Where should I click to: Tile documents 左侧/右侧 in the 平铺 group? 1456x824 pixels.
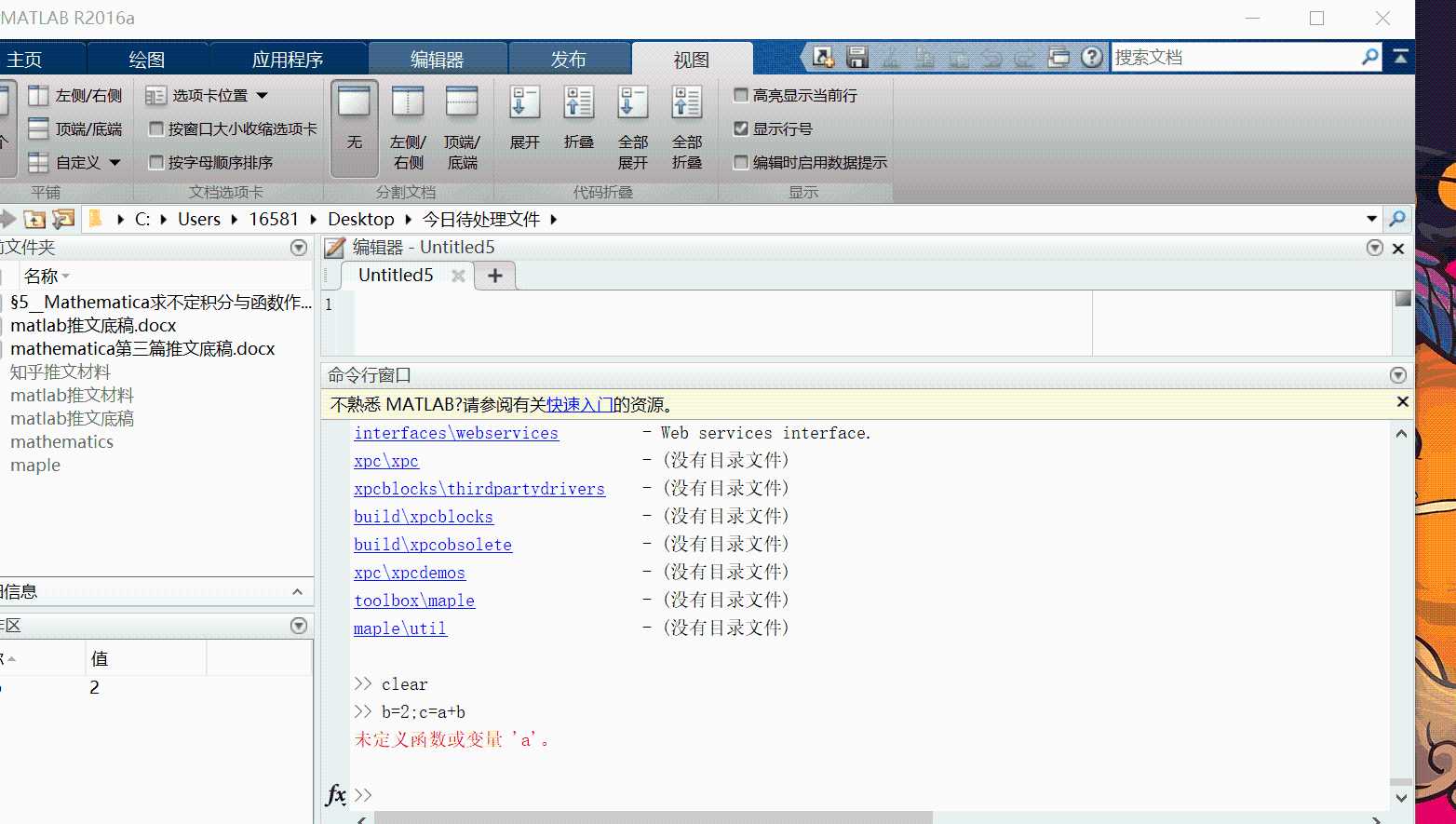(x=75, y=95)
